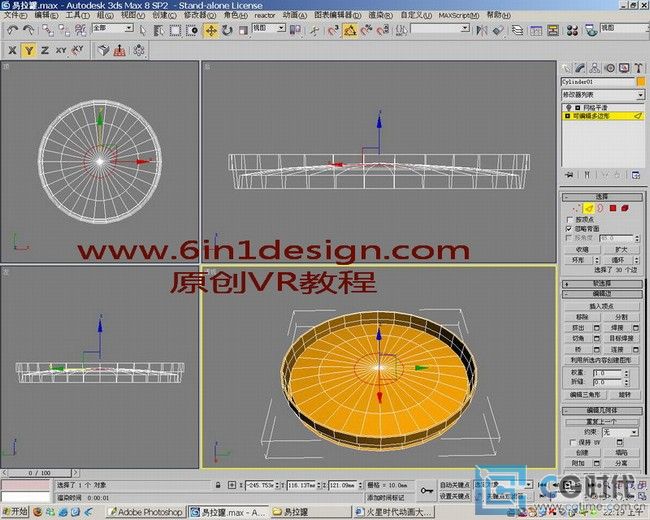Collapse the 编辑边 rollout header

[602, 294]
